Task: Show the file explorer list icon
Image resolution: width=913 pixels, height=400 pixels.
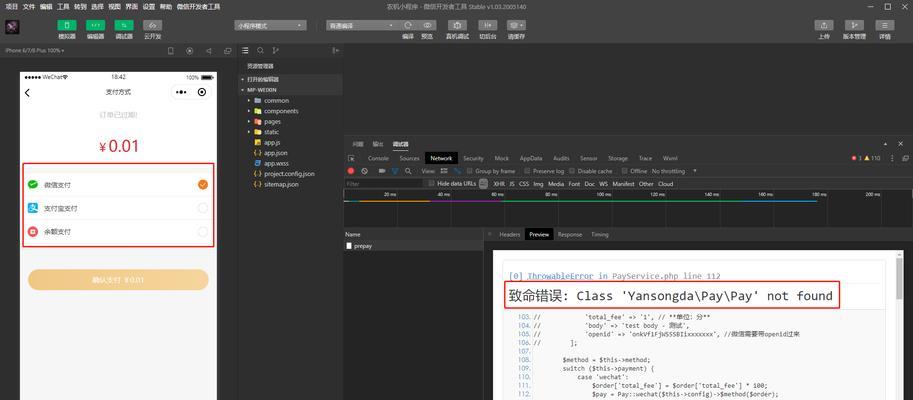Action: 245,51
